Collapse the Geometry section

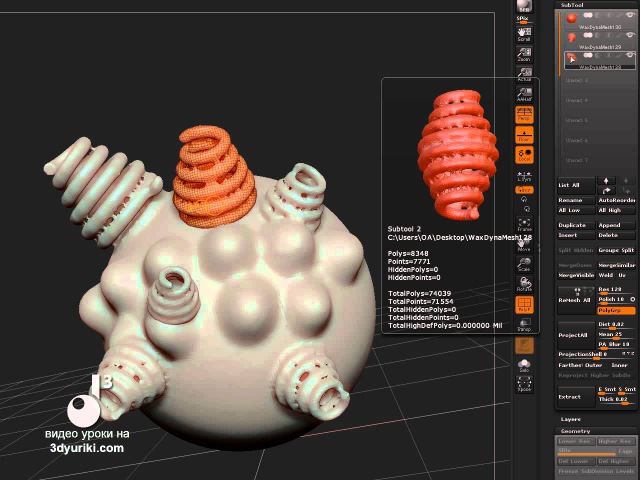point(575,431)
